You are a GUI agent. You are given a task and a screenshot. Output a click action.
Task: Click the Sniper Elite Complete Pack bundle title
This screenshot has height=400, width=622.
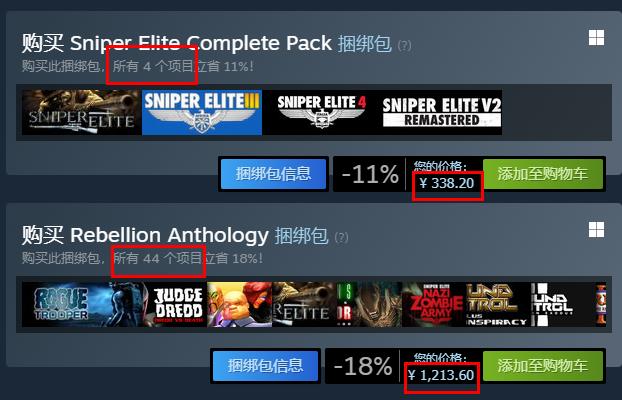tap(201, 43)
